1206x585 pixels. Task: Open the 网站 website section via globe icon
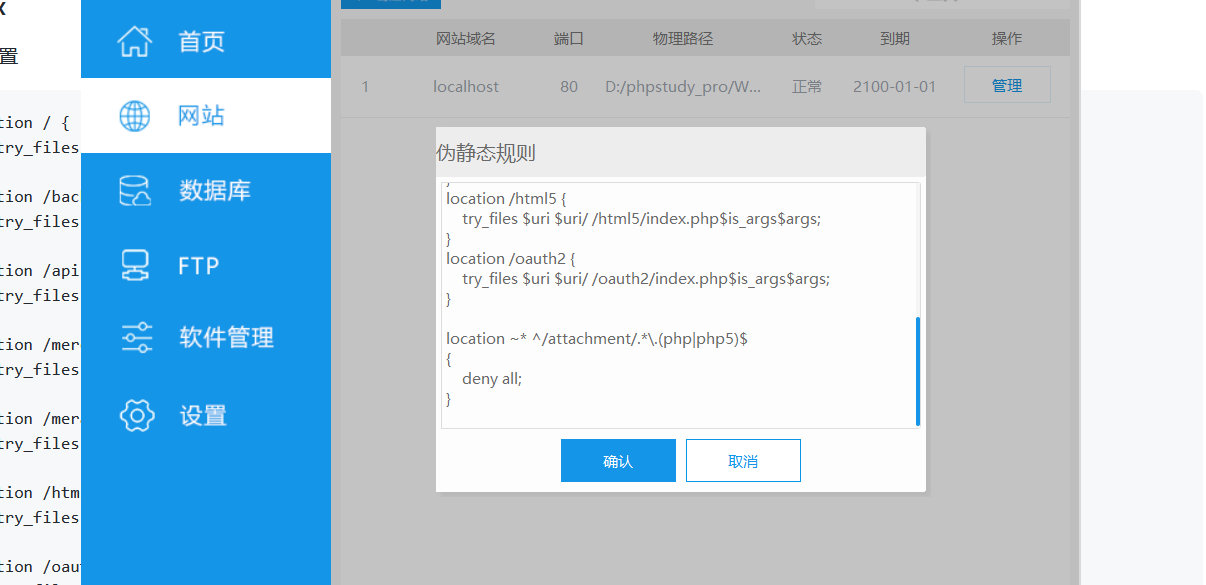pyautogui.click(x=136, y=115)
